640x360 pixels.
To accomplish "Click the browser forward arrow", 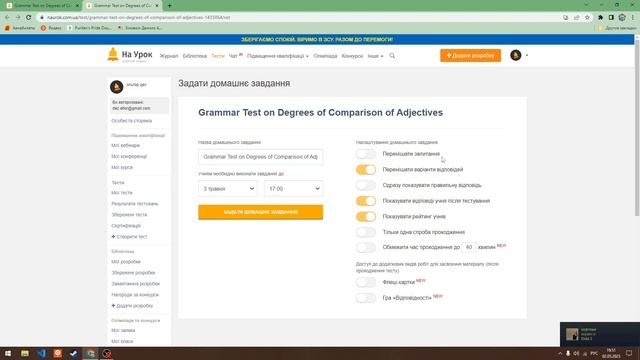I will click(x=18, y=18).
